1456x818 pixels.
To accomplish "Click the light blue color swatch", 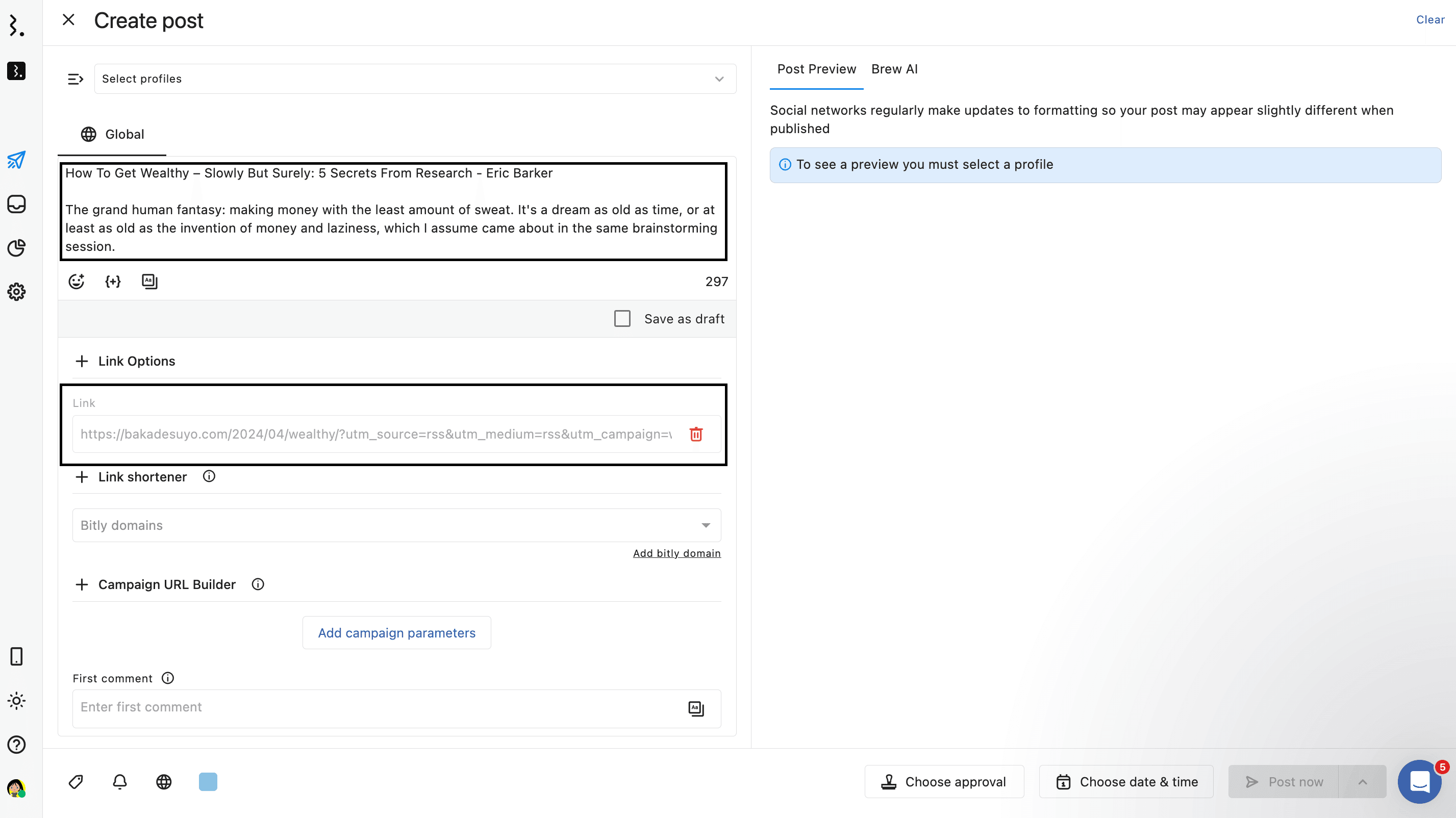I will [208, 782].
